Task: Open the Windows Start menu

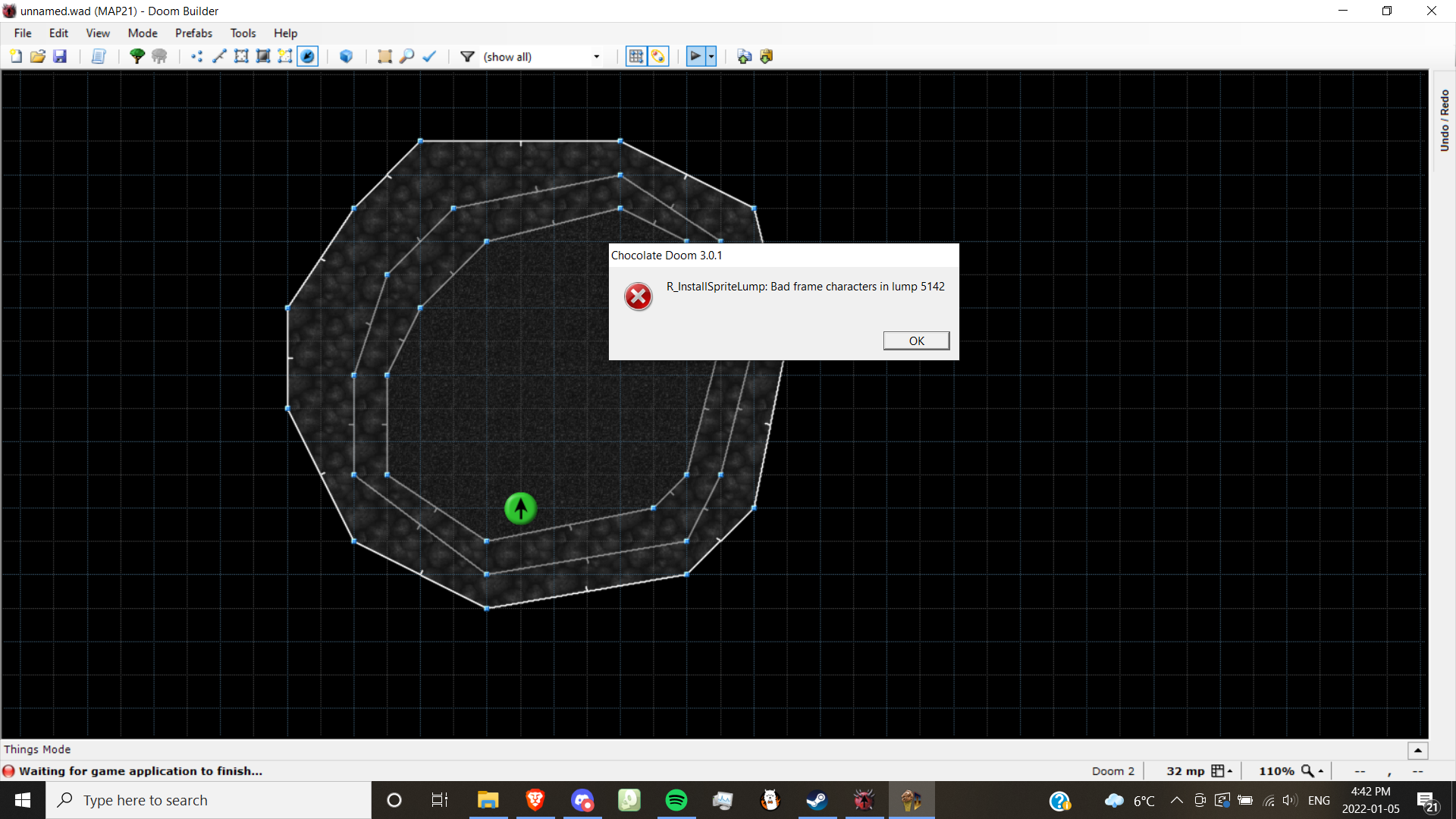Action: 23,800
